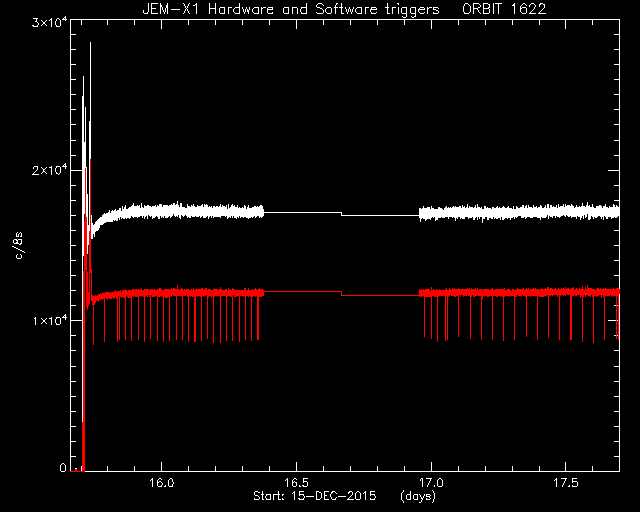The width and height of the screenshot is (640, 512).
Task: Click the step drop in the red line
Action: click(x=341, y=293)
